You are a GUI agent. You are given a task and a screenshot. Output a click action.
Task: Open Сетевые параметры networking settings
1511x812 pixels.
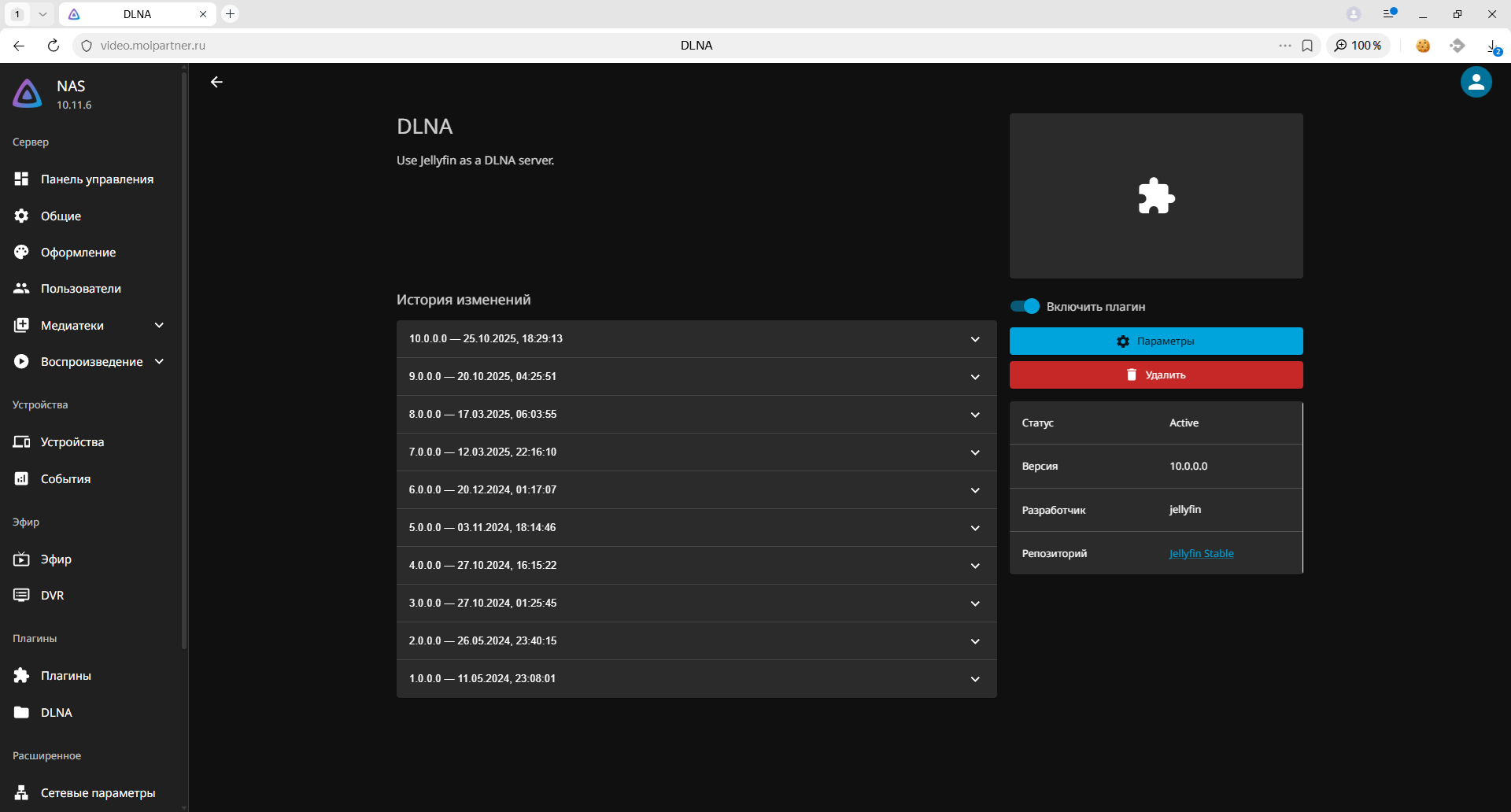pos(98,793)
